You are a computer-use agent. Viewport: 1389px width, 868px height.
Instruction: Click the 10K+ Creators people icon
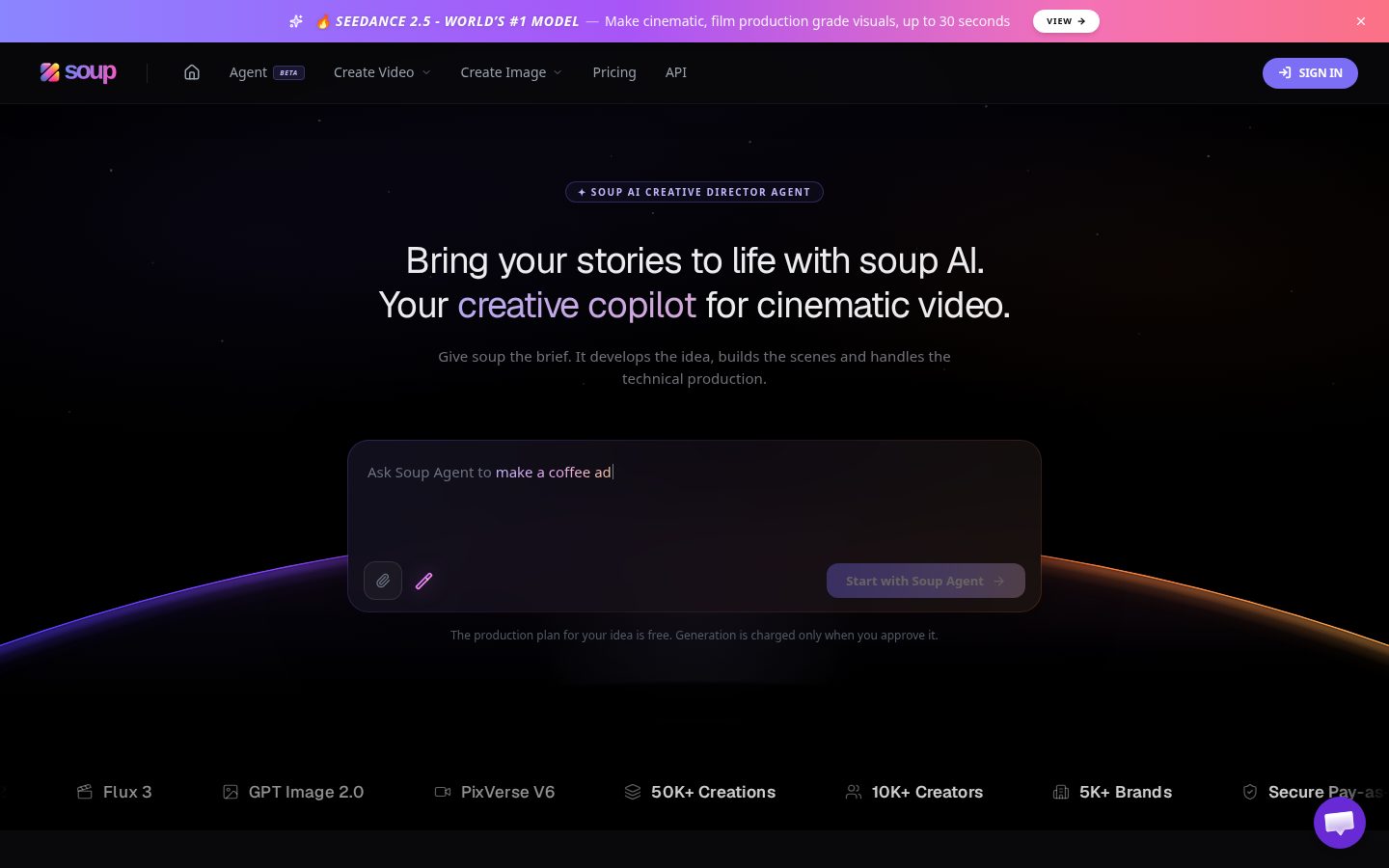coord(854,792)
